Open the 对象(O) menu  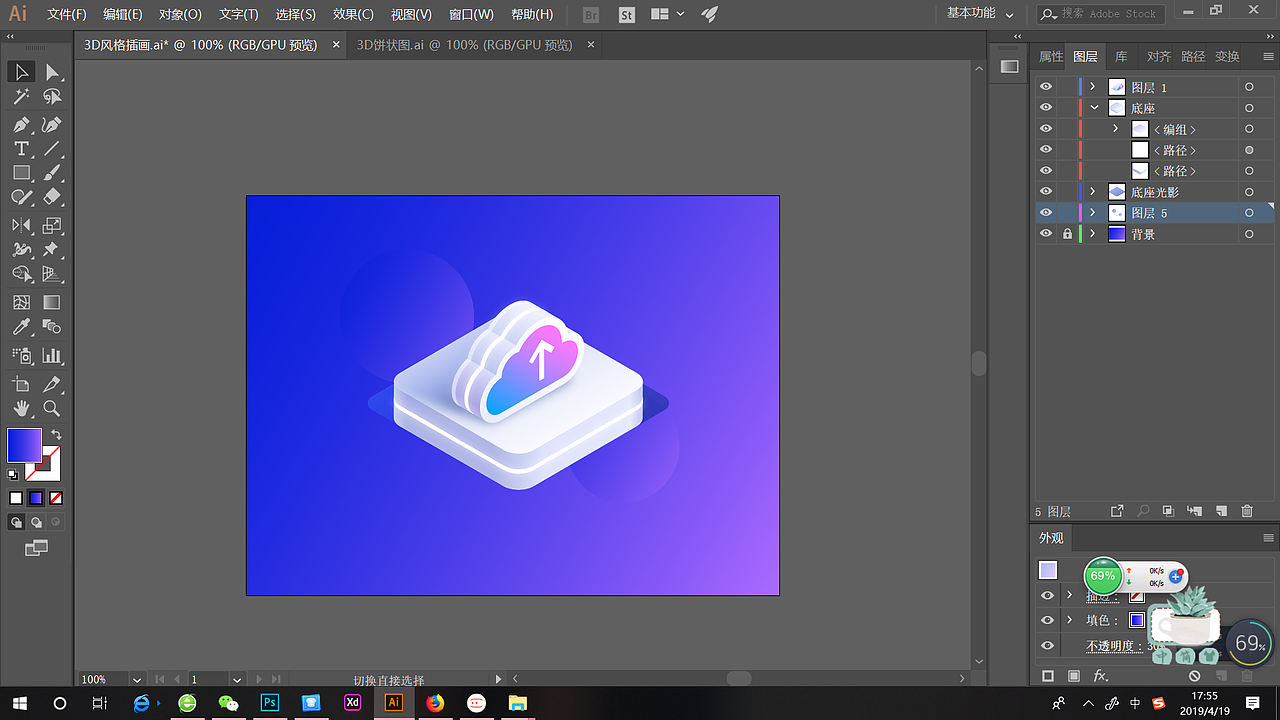click(x=180, y=14)
